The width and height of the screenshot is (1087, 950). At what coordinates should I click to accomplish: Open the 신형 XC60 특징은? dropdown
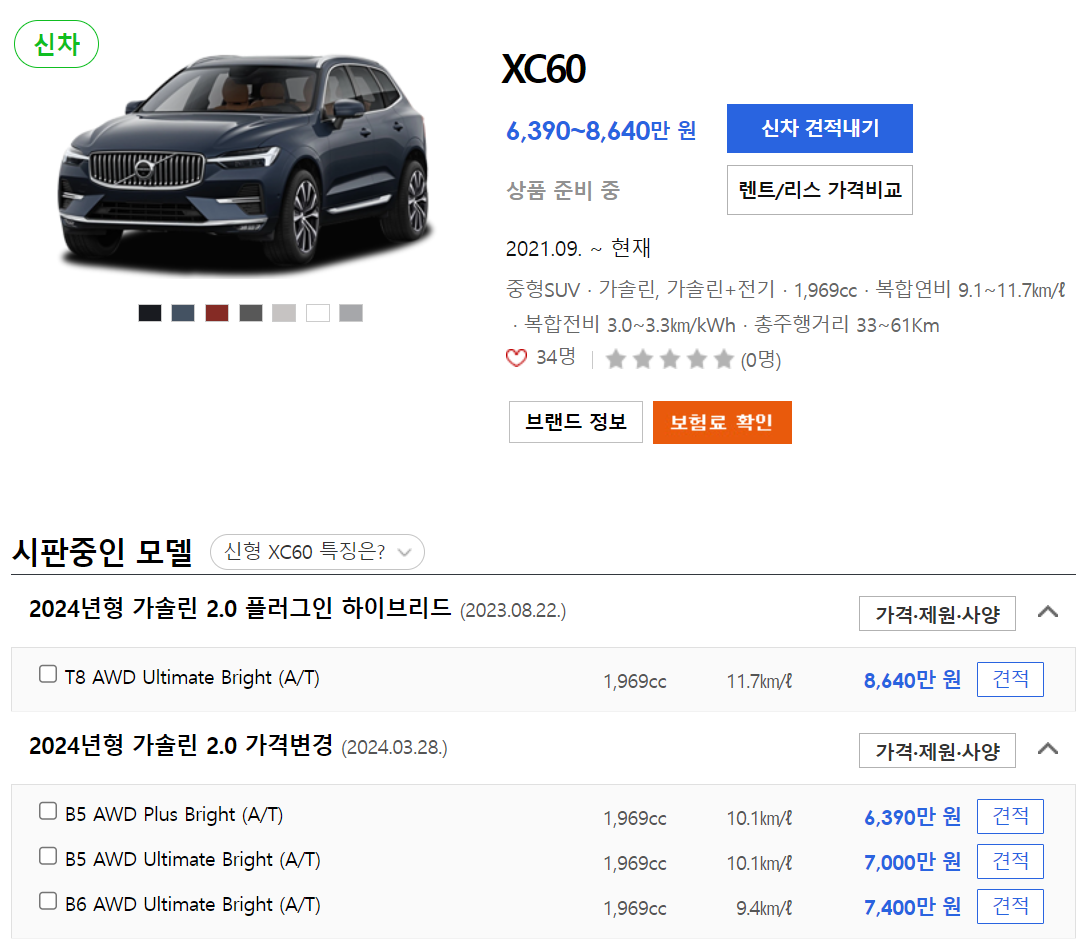[318, 552]
